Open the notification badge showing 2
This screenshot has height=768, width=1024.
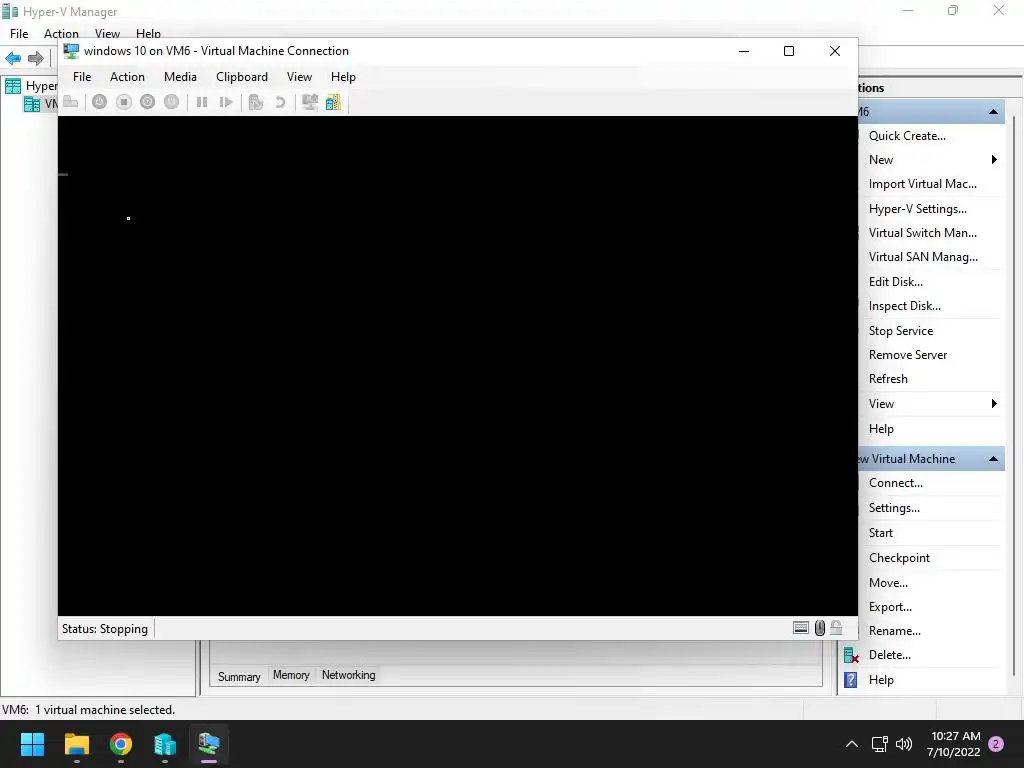(x=996, y=744)
